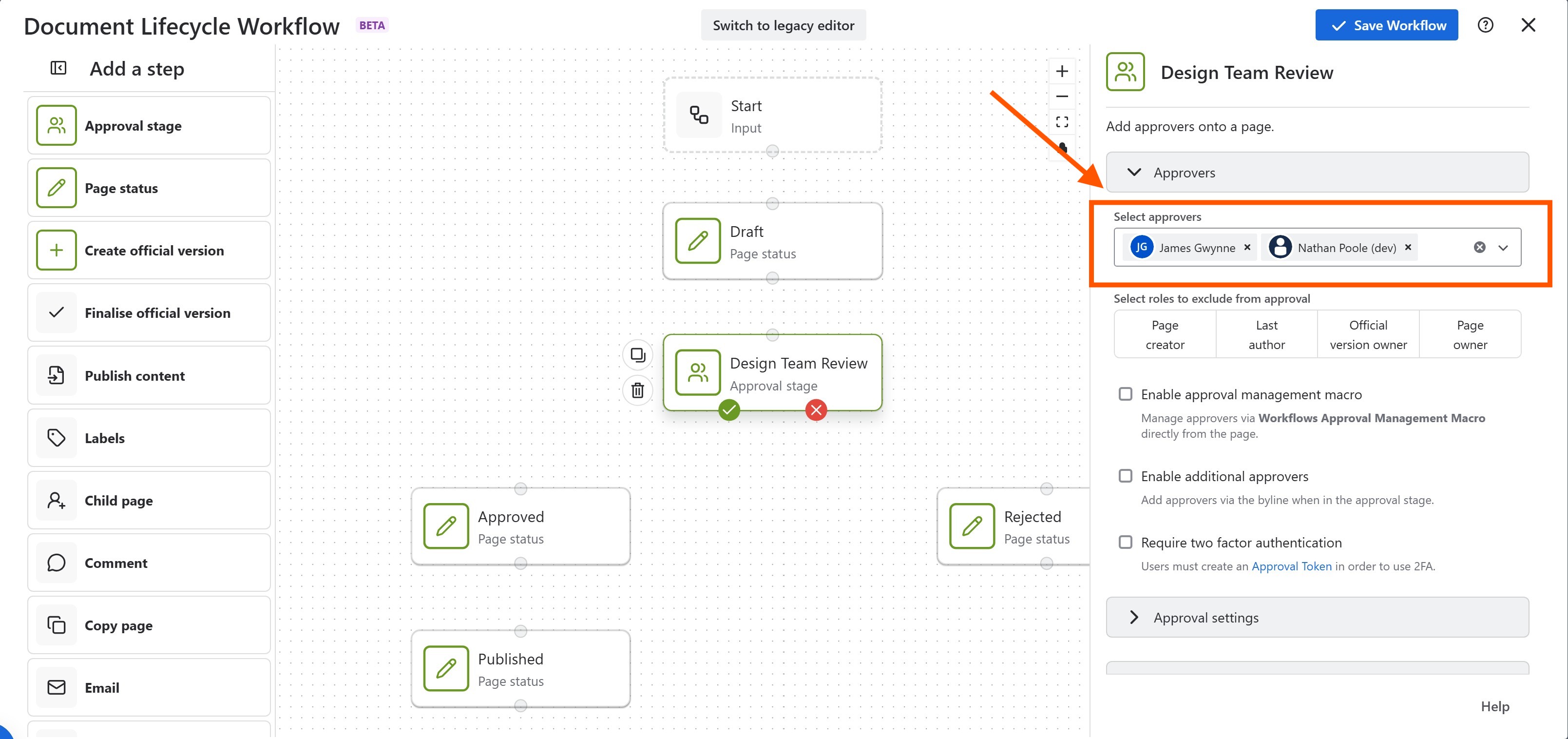The height and width of the screenshot is (739, 1568).
Task: Open the Select approvers dropdown arrow
Action: 1503,248
